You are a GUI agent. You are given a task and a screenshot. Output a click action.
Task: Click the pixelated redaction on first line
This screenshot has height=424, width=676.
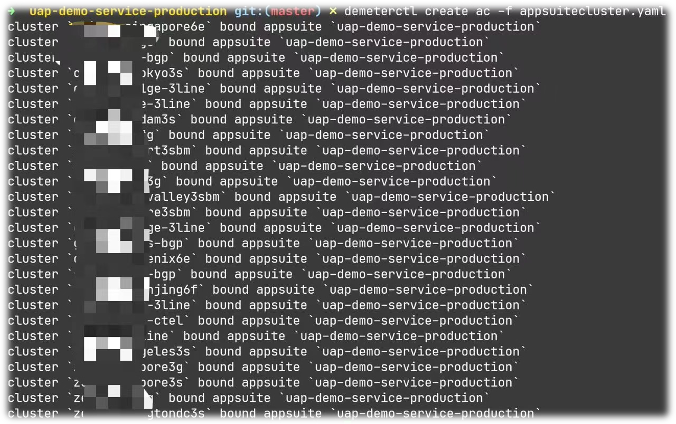point(112,29)
